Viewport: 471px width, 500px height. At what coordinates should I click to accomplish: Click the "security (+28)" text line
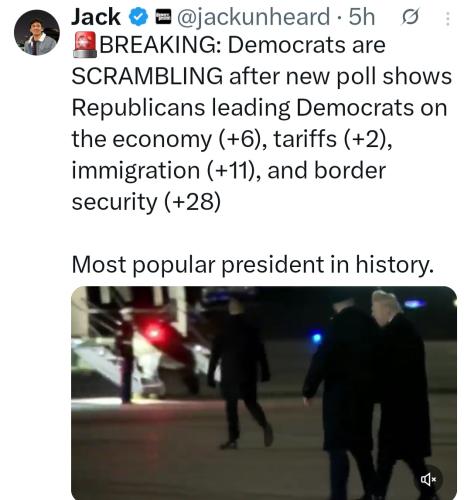point(146,202)
